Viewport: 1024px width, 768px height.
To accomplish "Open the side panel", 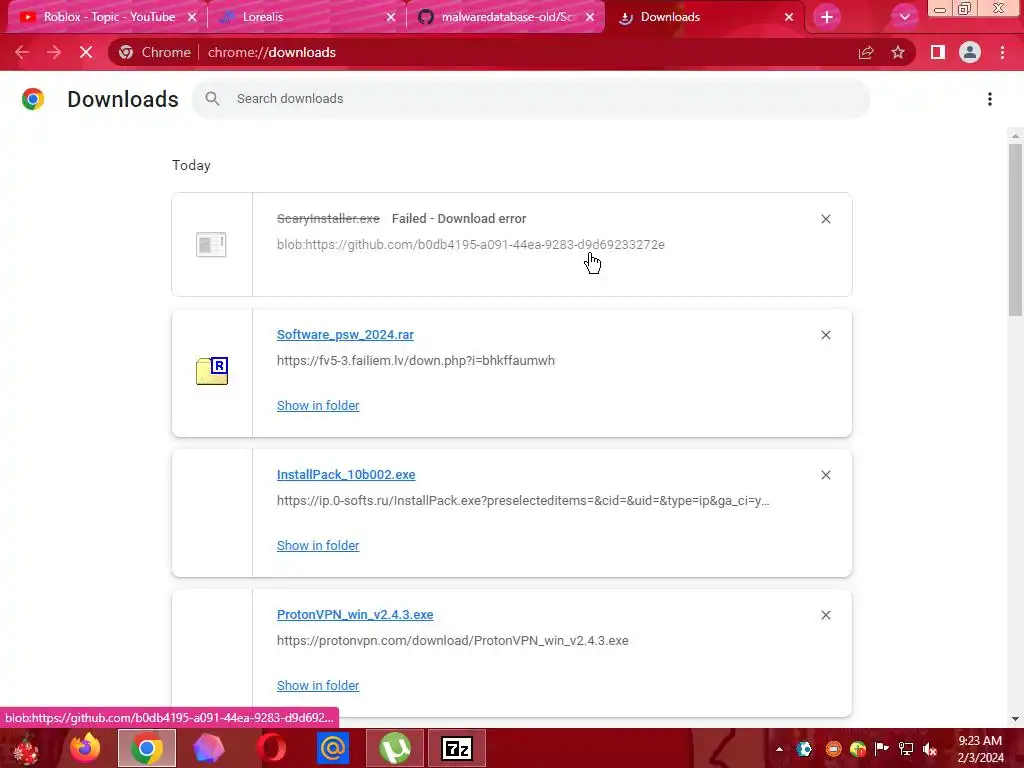I will click(x=938, y=52).
